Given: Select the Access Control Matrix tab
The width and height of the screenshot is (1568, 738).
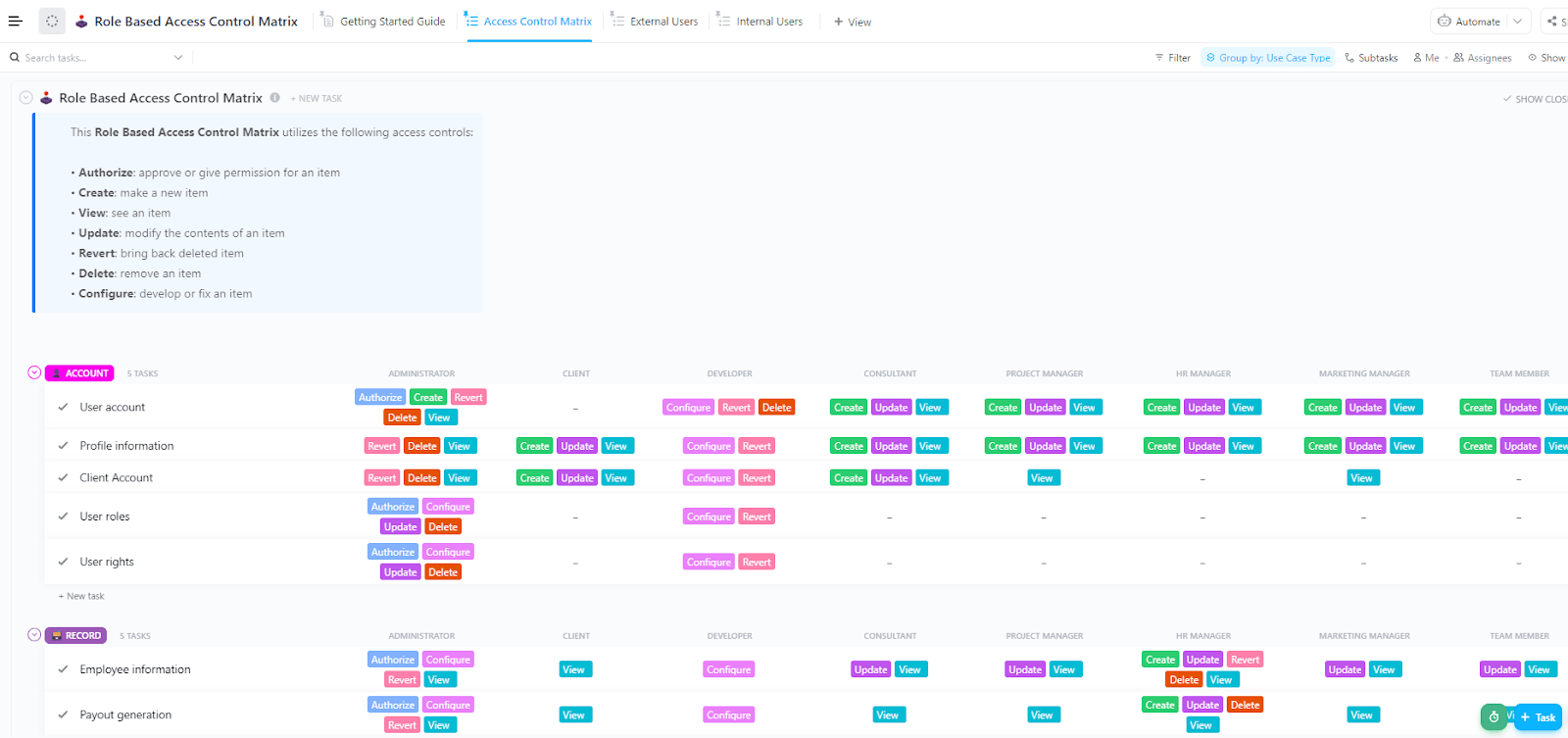Looking at the screenshot, I should (529, 21).
